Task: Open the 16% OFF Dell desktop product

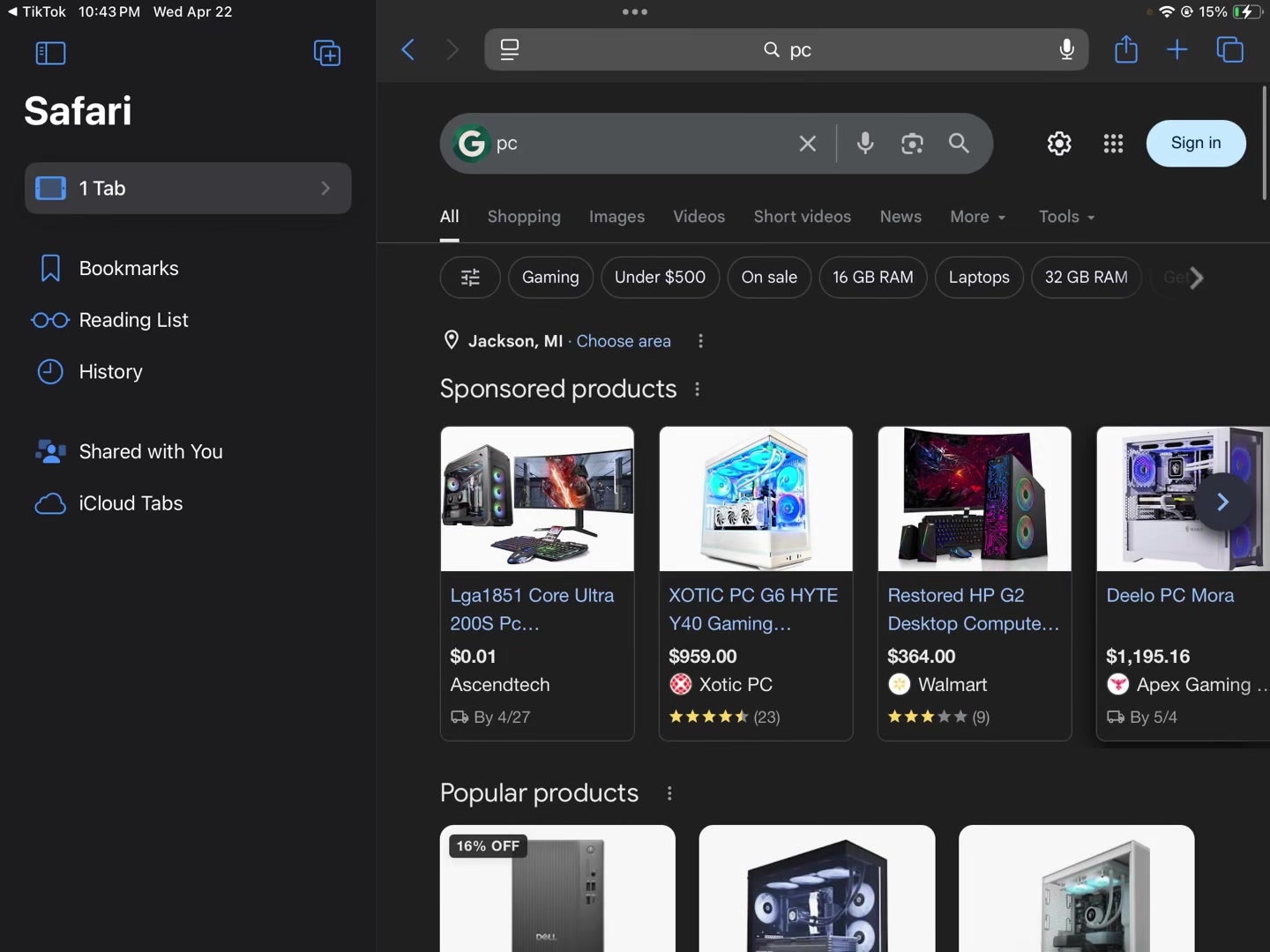Action: coord(557,889)
